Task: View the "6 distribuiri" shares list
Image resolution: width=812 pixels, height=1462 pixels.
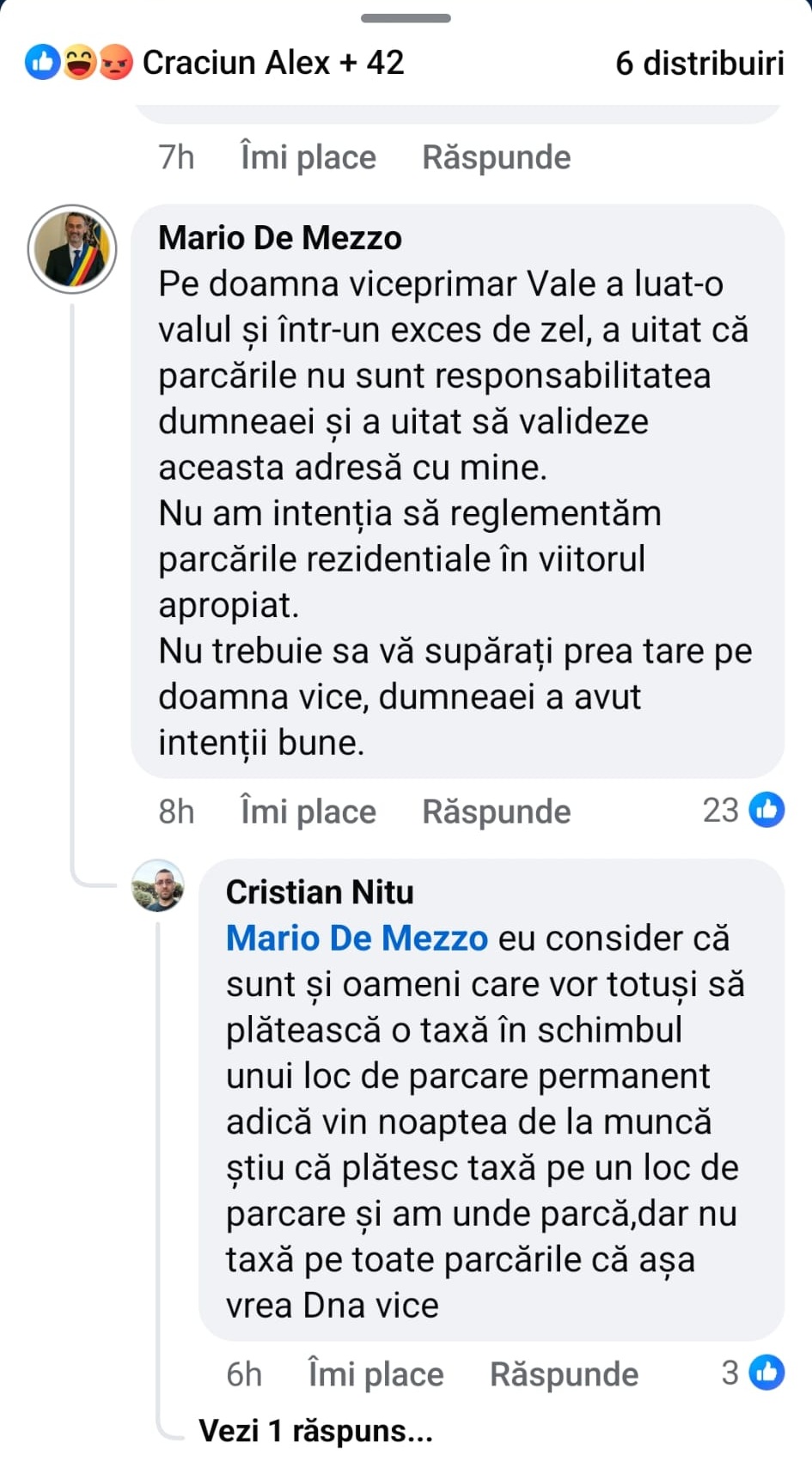Action: pyautogui.click(x=699, y=63)
